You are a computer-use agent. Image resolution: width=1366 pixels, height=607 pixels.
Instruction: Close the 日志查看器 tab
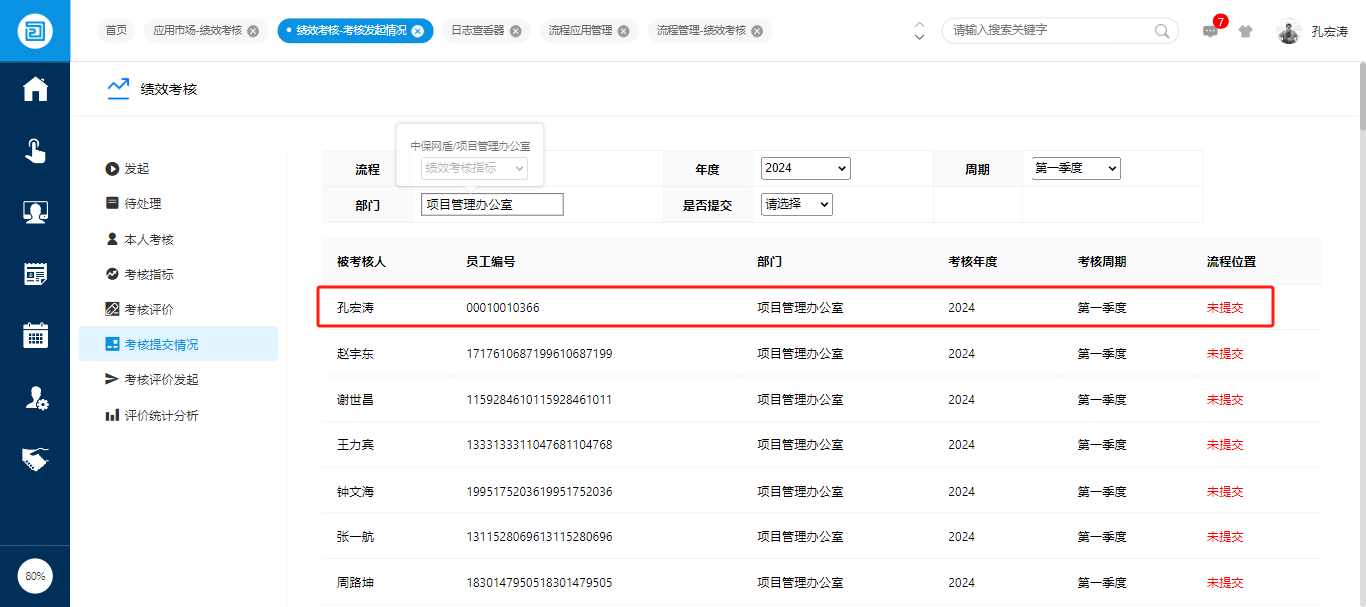click(x=516, y=31)
